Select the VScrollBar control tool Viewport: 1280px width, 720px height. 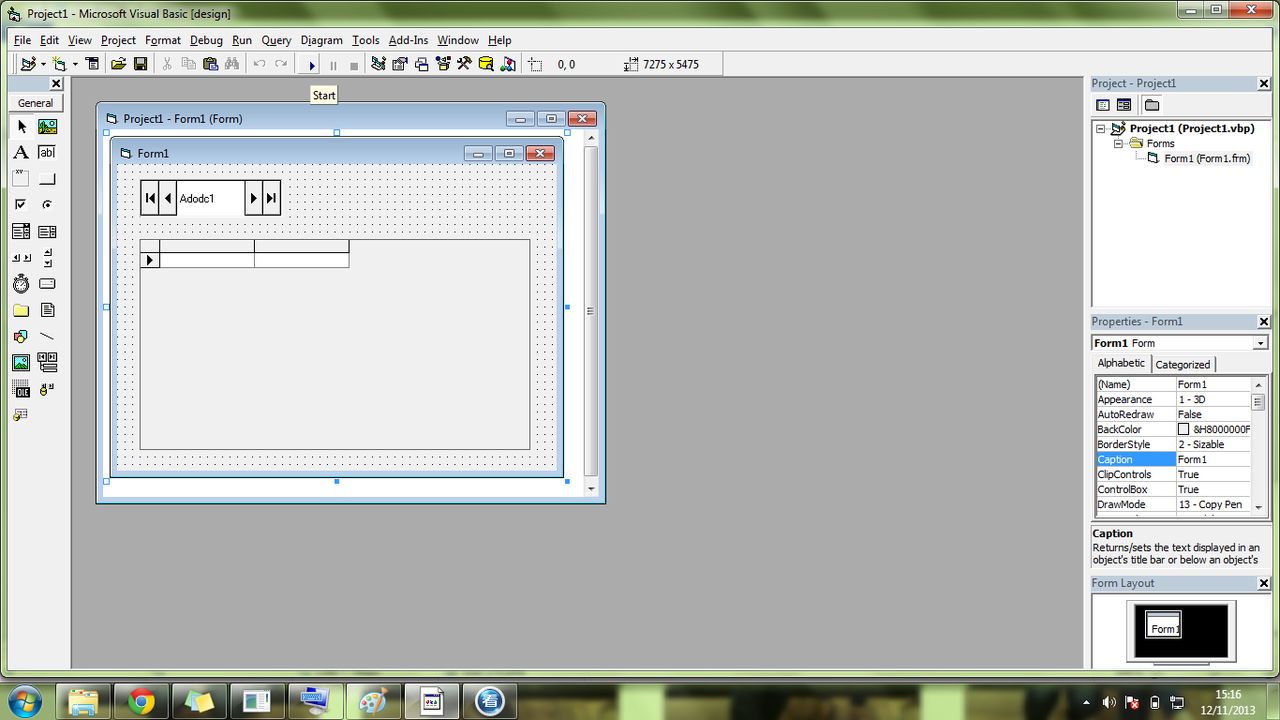point(47,258)
